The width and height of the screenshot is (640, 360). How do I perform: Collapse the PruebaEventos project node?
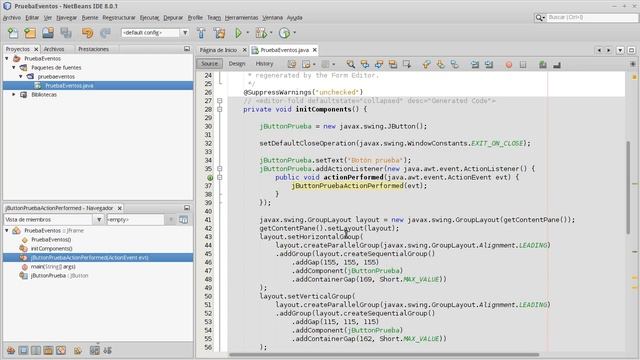point(7,59)
